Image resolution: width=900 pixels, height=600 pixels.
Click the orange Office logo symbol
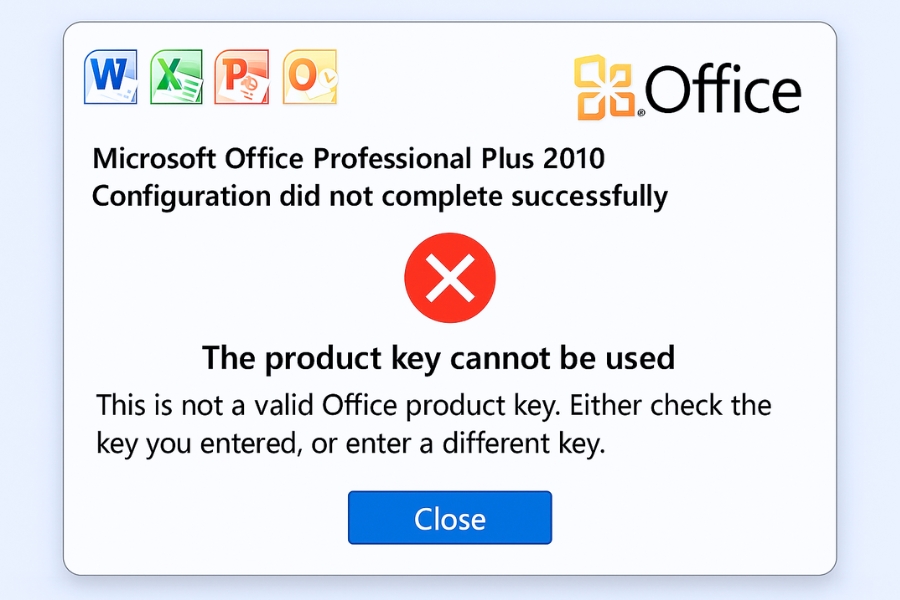(x=604, y=87)
